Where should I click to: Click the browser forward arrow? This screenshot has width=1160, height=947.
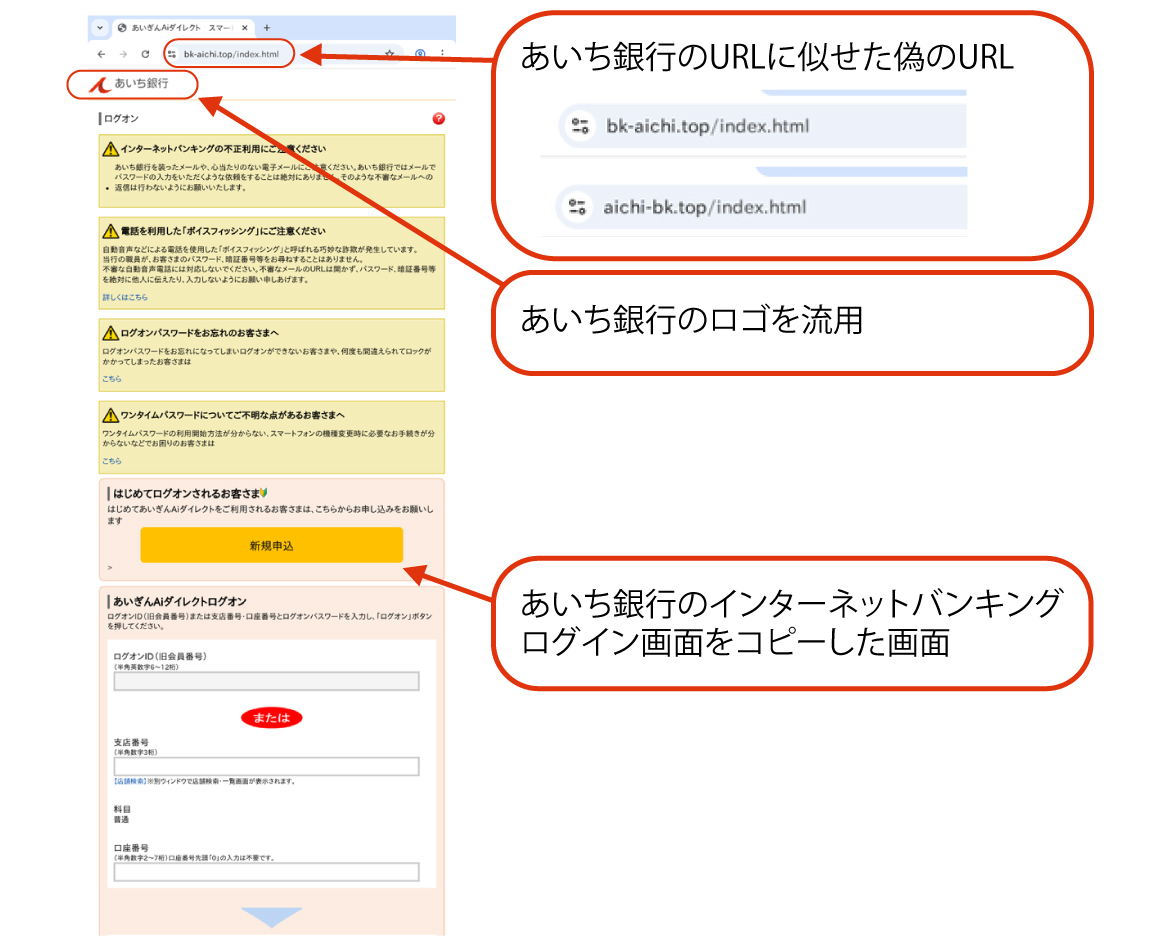click(x=123, y=54)
